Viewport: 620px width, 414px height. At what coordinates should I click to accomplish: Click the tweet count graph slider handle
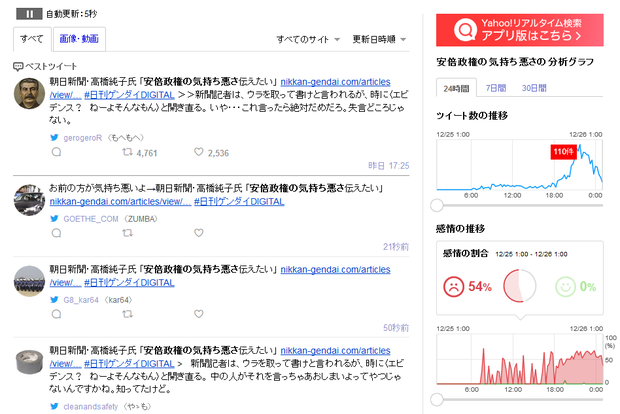pyautogui.click(x=437, y=205)
